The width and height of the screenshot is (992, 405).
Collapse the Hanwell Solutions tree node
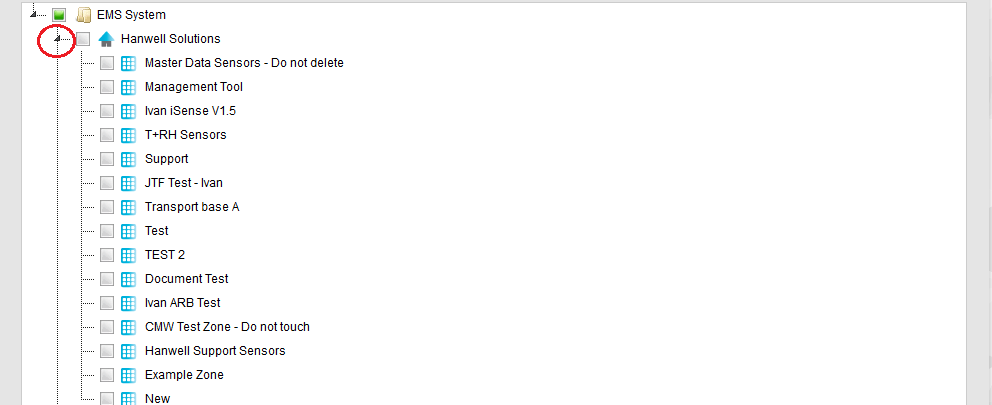click(x=57, y=39)
